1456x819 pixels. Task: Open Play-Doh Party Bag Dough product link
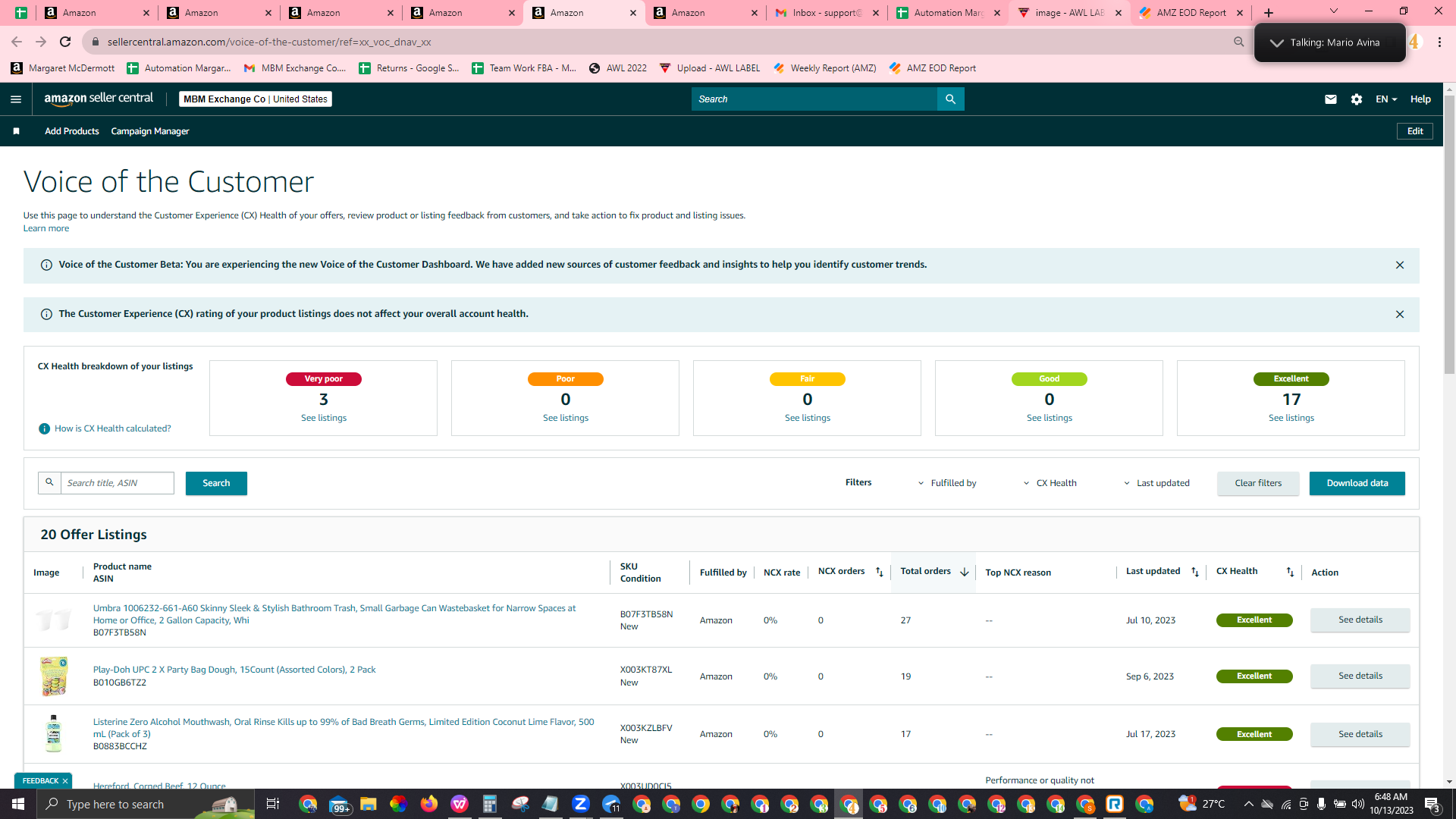coord(234,670)
